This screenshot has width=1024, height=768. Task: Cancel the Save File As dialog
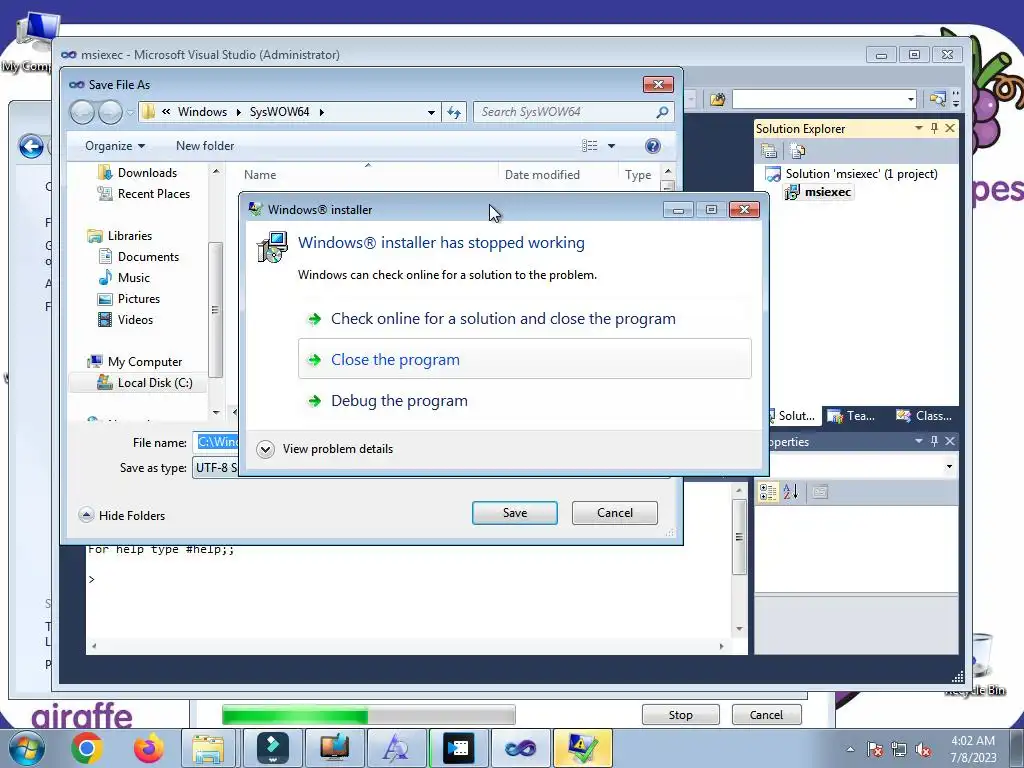point(615,513)
